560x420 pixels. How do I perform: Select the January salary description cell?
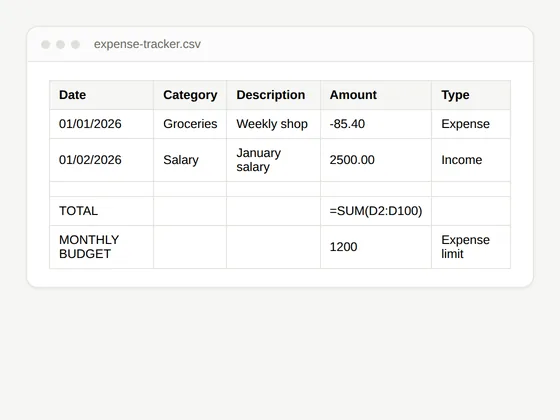(x=274, y=160)
